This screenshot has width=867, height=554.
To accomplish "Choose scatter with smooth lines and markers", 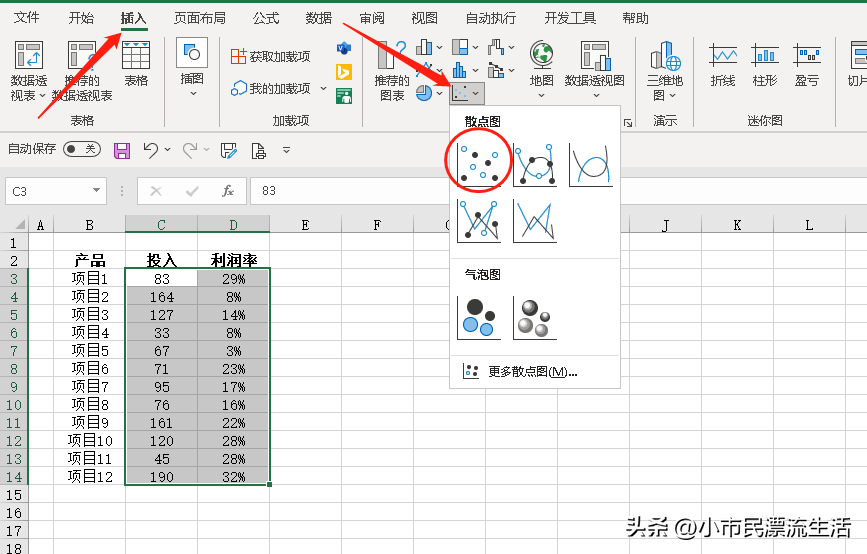I will click(x=535, y=164).
